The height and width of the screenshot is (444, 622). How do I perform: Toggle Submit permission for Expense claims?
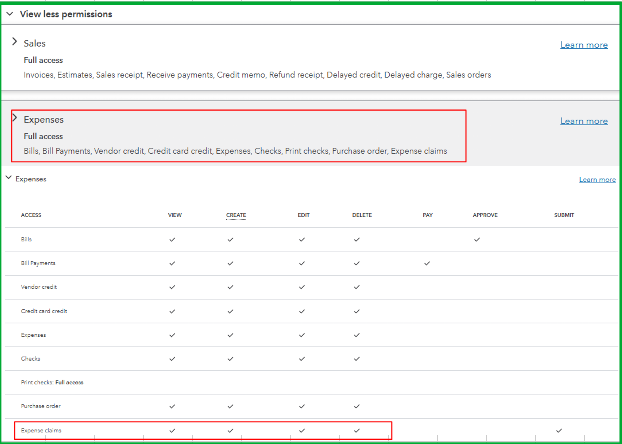pyautogui.click(x=558, y=430)
